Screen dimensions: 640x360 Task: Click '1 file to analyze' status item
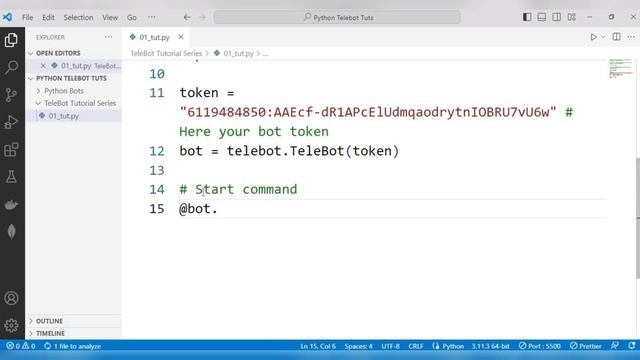click(73, 346)
